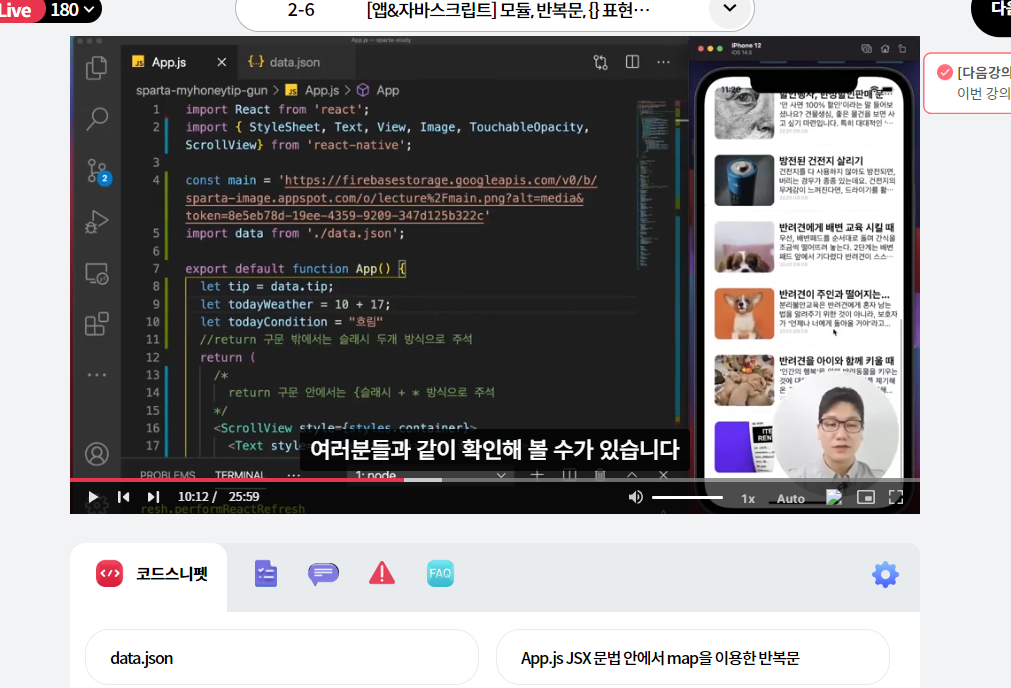Open Source Control icon with badge 2

pyautogui.click(x=98, y=171)
